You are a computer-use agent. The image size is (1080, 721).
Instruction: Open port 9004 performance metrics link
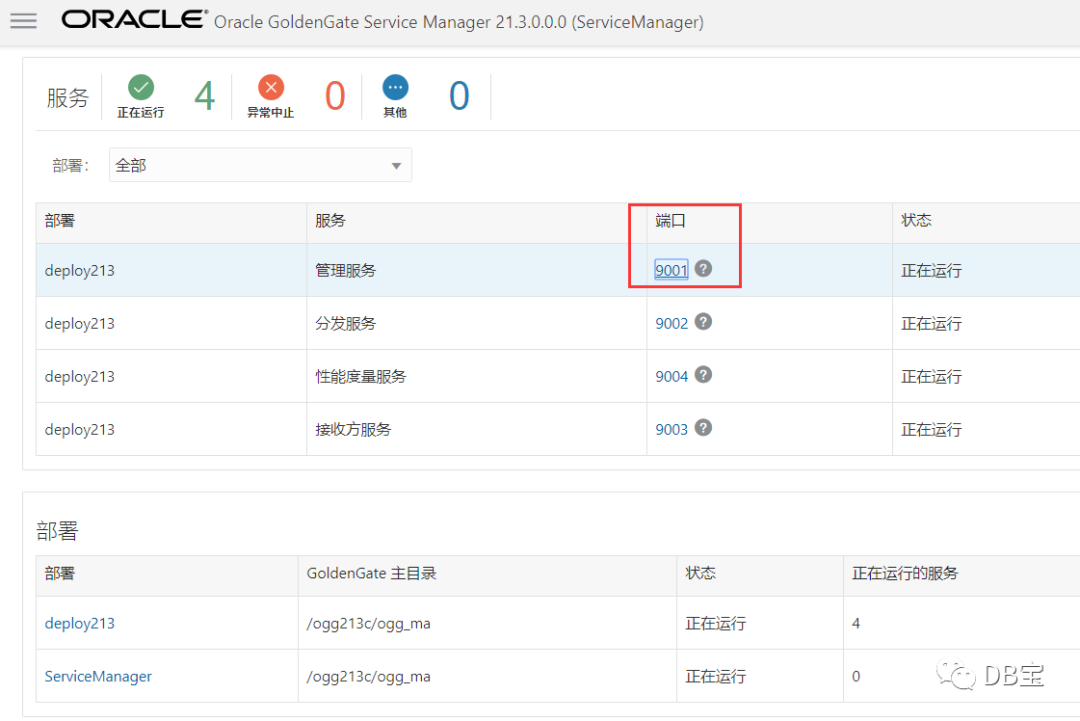click(x=672, y=376)
